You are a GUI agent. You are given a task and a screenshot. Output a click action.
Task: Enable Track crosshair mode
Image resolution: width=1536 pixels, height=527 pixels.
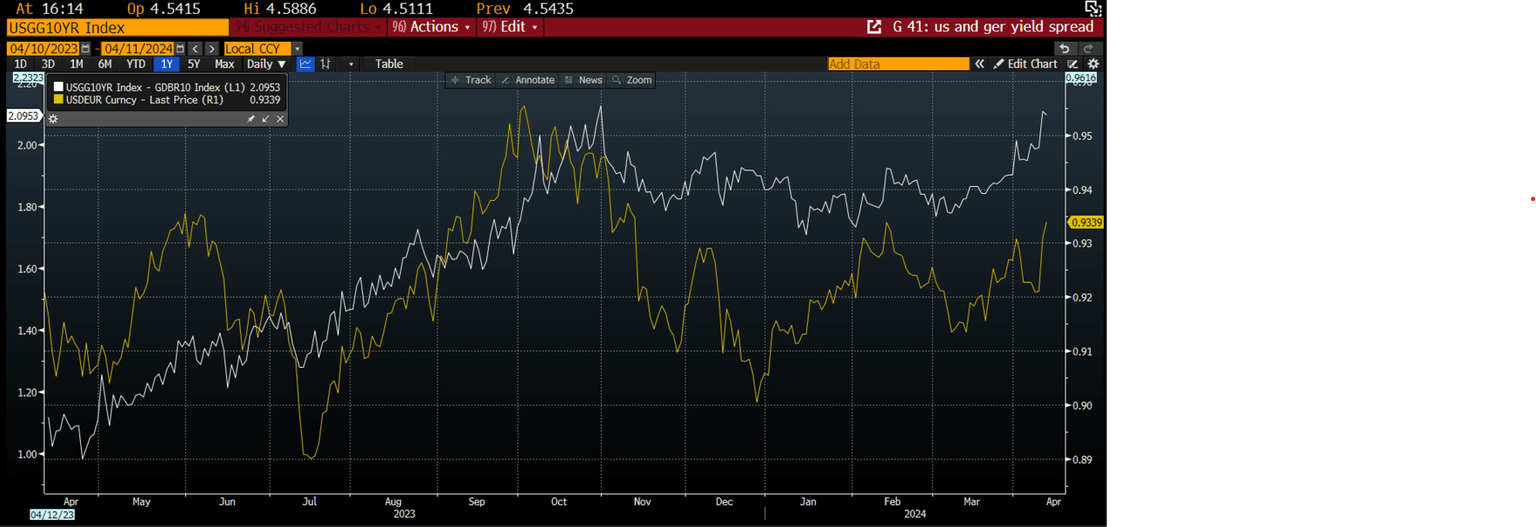pyautogui.click(x=470, y=80)
